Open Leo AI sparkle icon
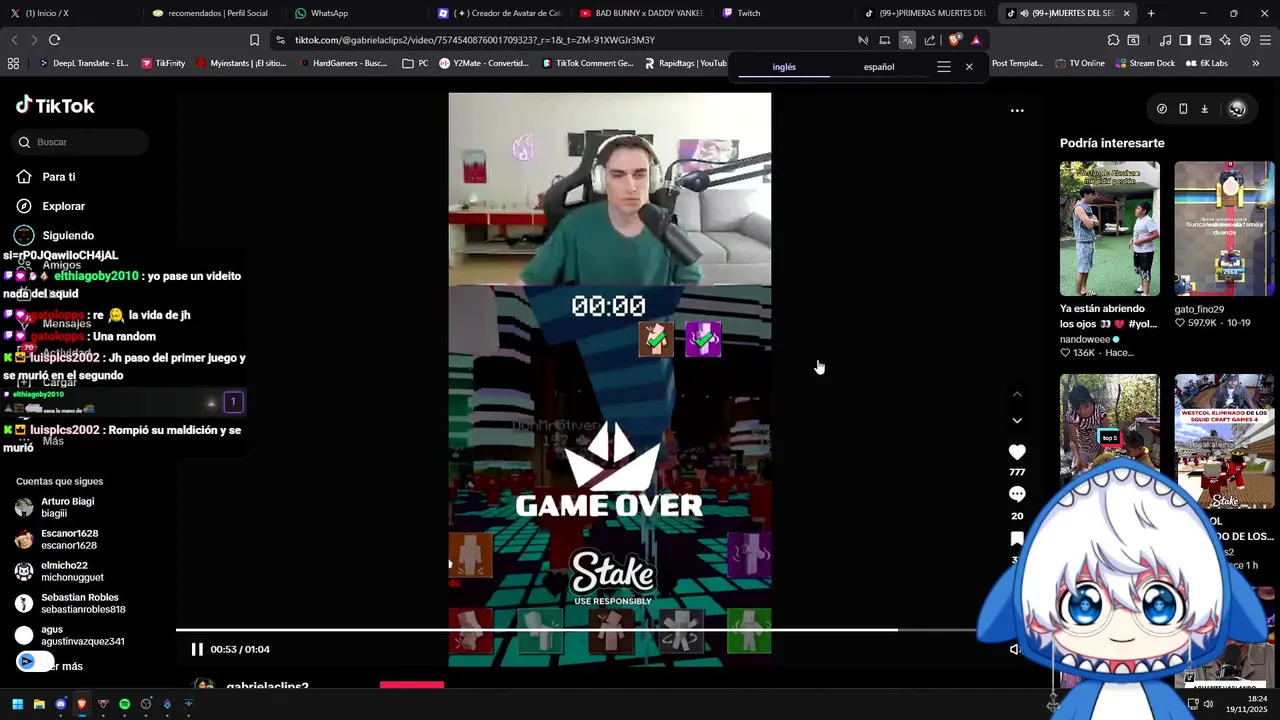The width and height of the screenshot is (1280, 720). [1225, 40]
